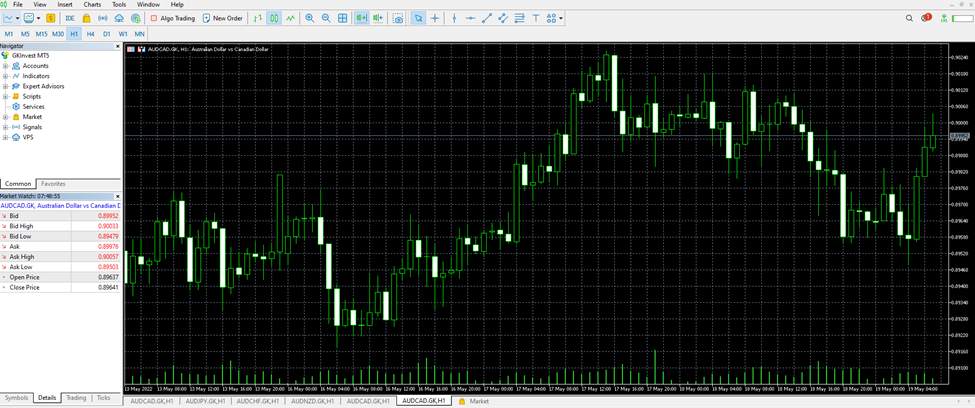This screenshot has height=408, width=975.
Task: Toggle chart auto scroll icon
Action: [x=361, y=18]
